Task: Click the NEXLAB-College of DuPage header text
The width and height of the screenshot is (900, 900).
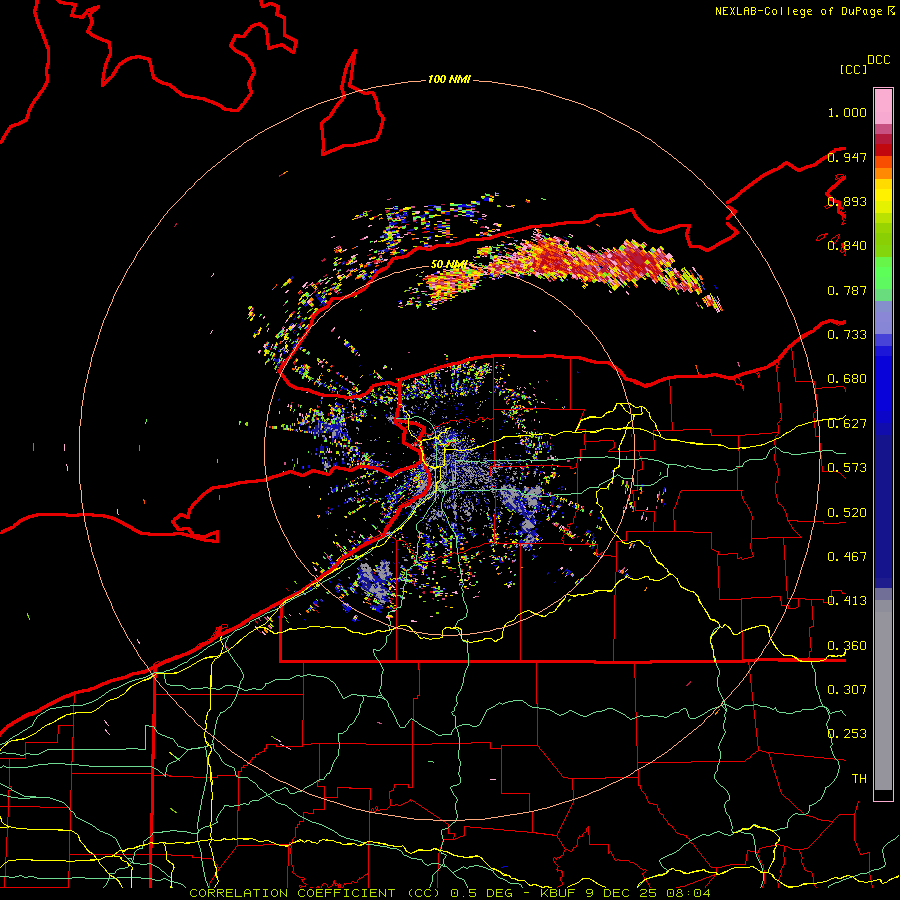Action: coord(798,11)
